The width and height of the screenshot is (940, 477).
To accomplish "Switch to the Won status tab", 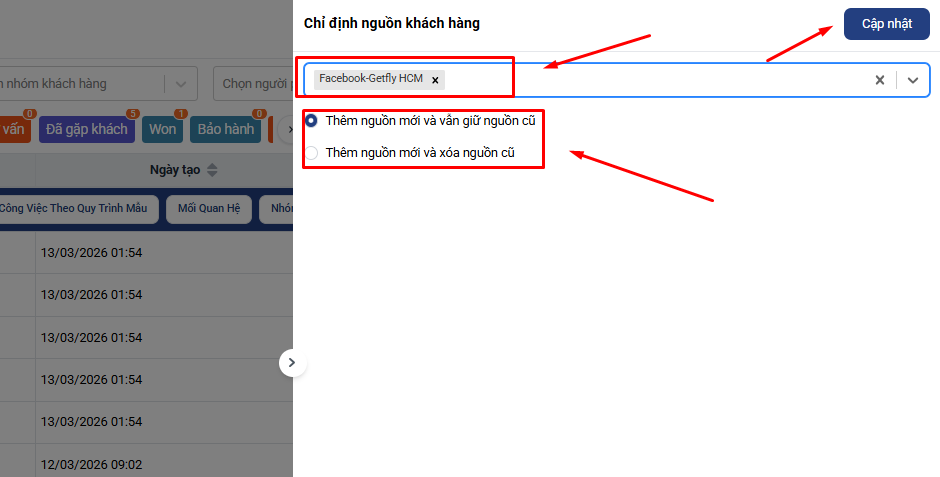I will 163,129.
